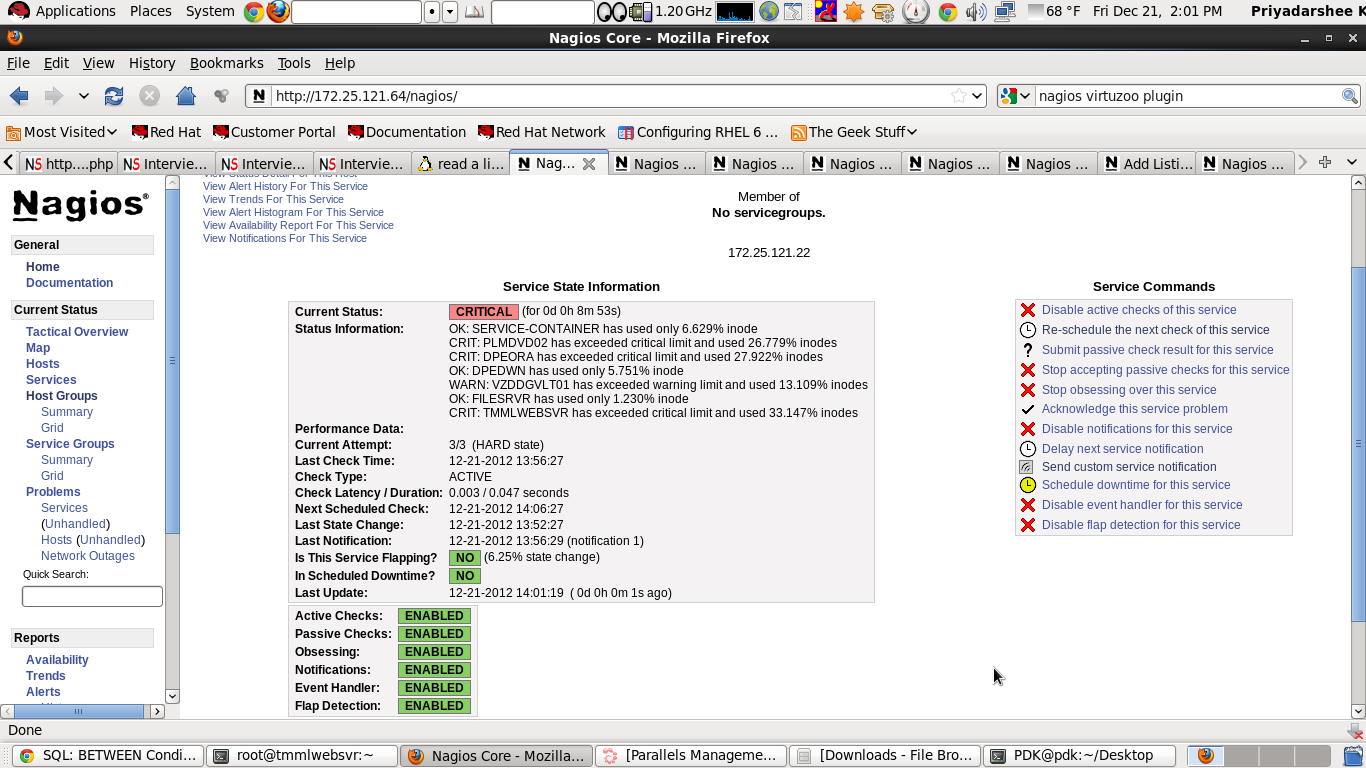1366x768 pixels.
Task: Click the network icon in the top panel
Action: tap(1005, 12)
